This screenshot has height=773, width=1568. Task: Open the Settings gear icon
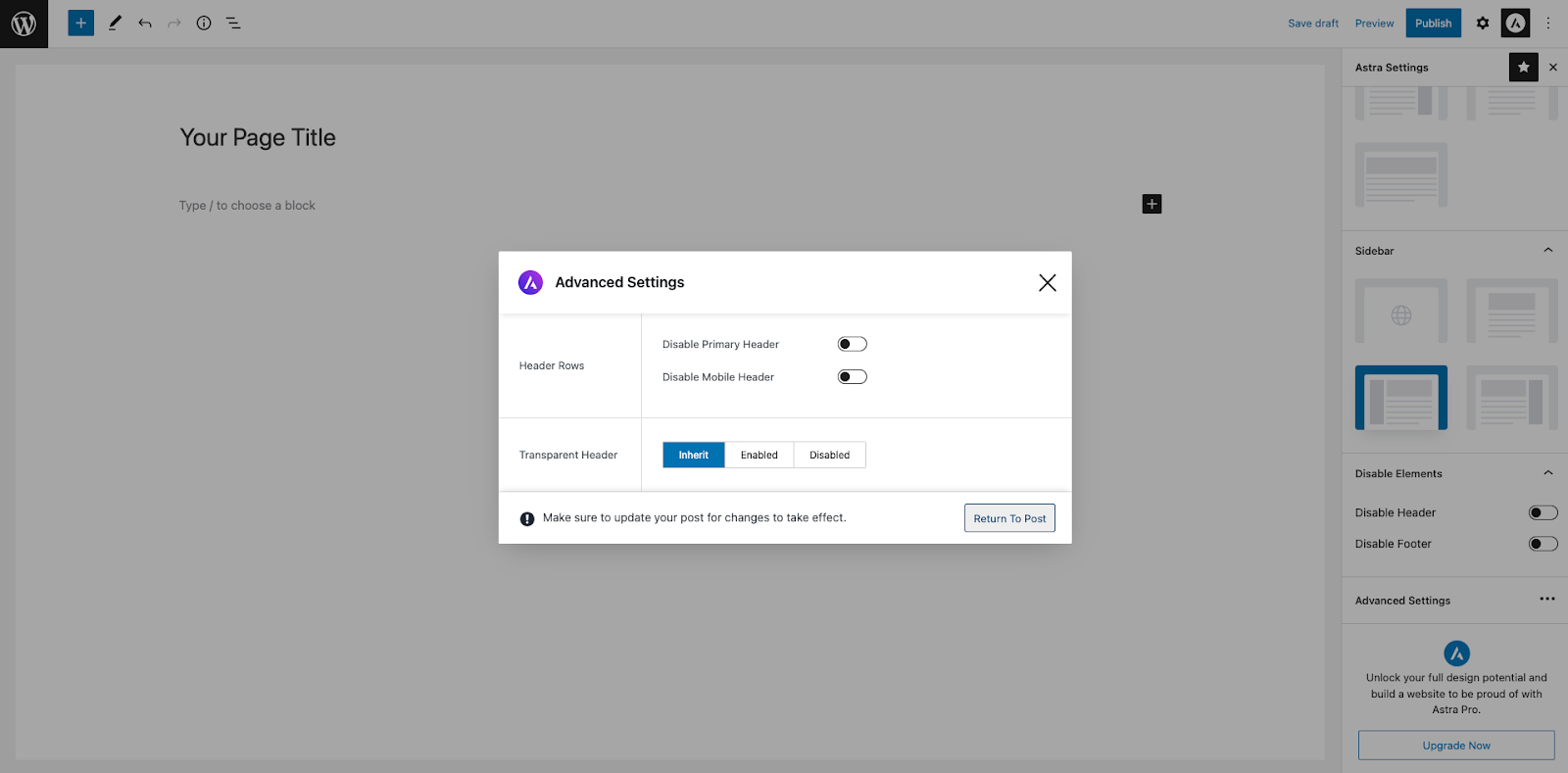coord(1483,24)
